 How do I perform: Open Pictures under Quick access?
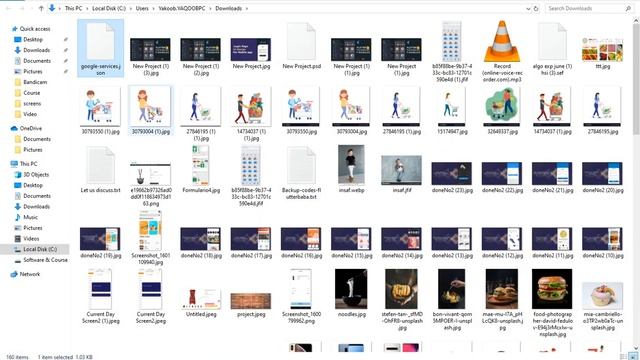point(33,71)
